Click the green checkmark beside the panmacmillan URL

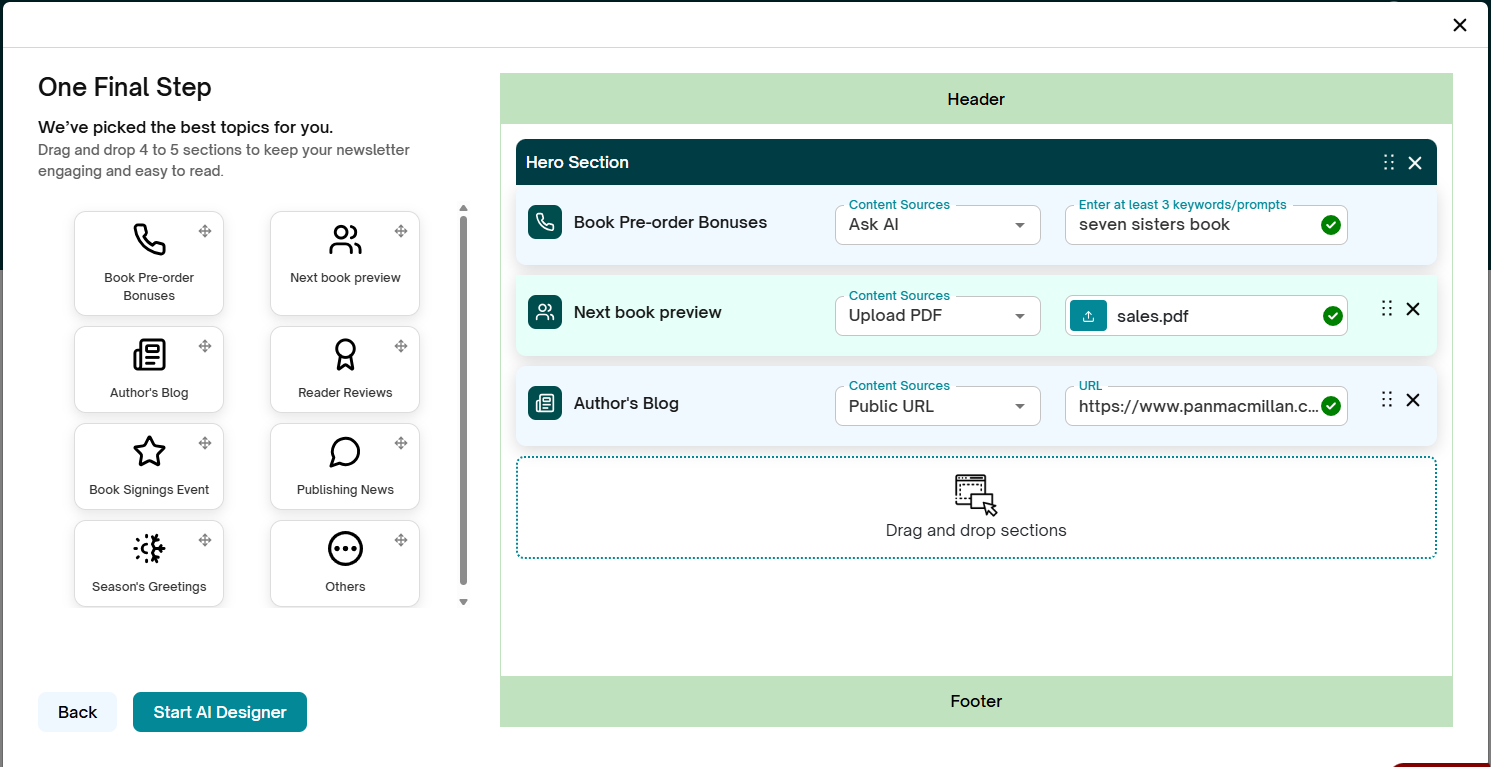tap(1330, 405)
